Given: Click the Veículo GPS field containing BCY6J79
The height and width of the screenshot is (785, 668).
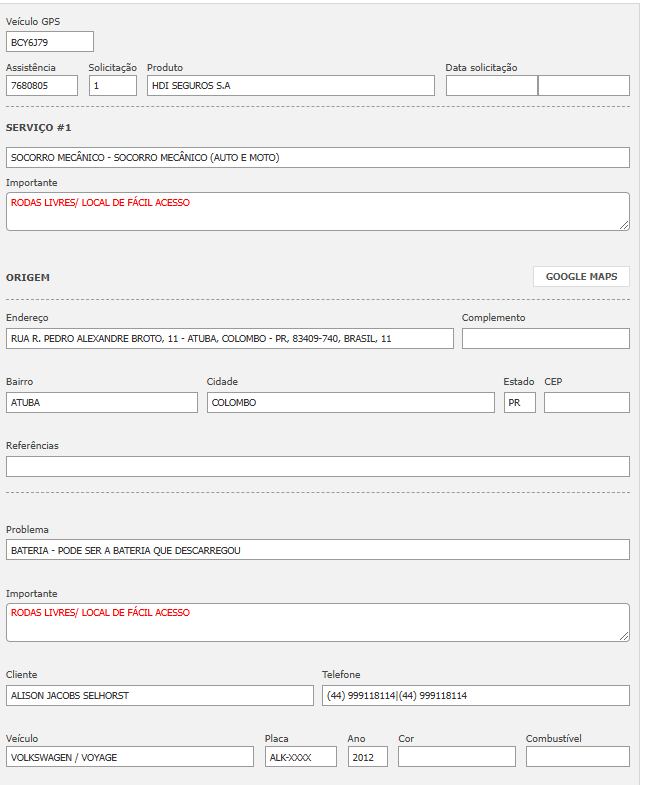Looking at the screenshot, I should [49, 42].
